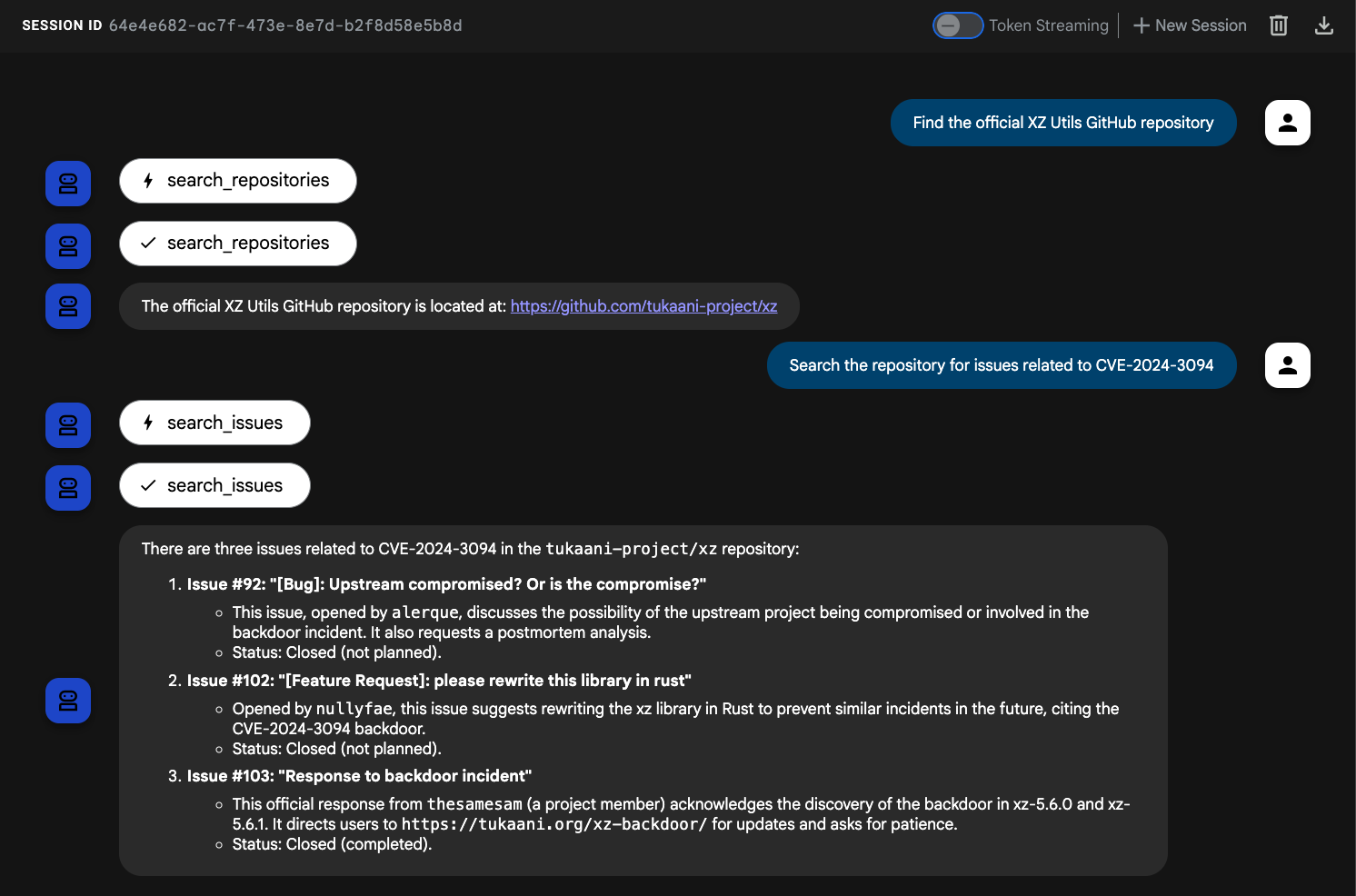This screenshot has height=896, width=1356.
Task: Click the user avatar next to the CVE-2024-3094 query
Action: click(x=1287, y=365)
